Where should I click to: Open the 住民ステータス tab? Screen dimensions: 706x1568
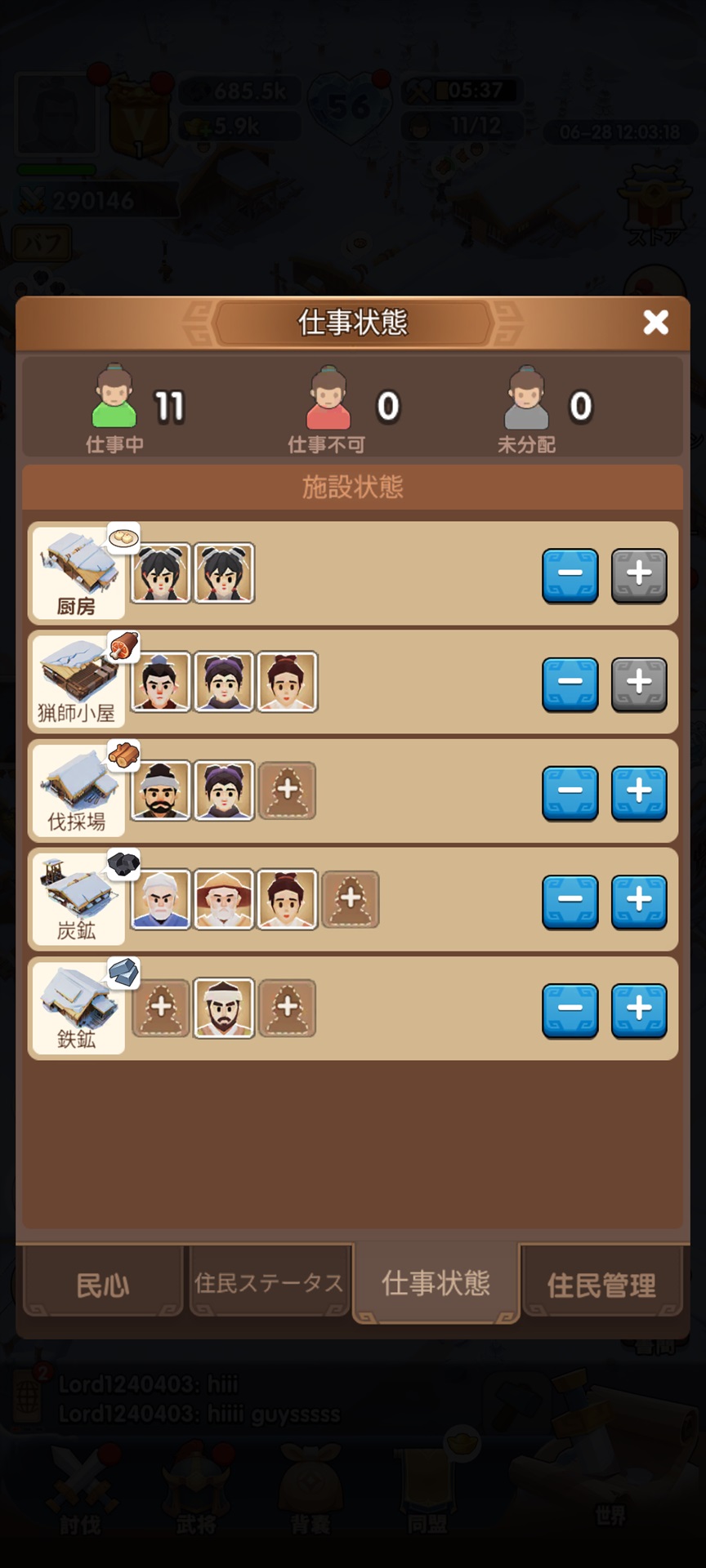[x=269, y=1283]
